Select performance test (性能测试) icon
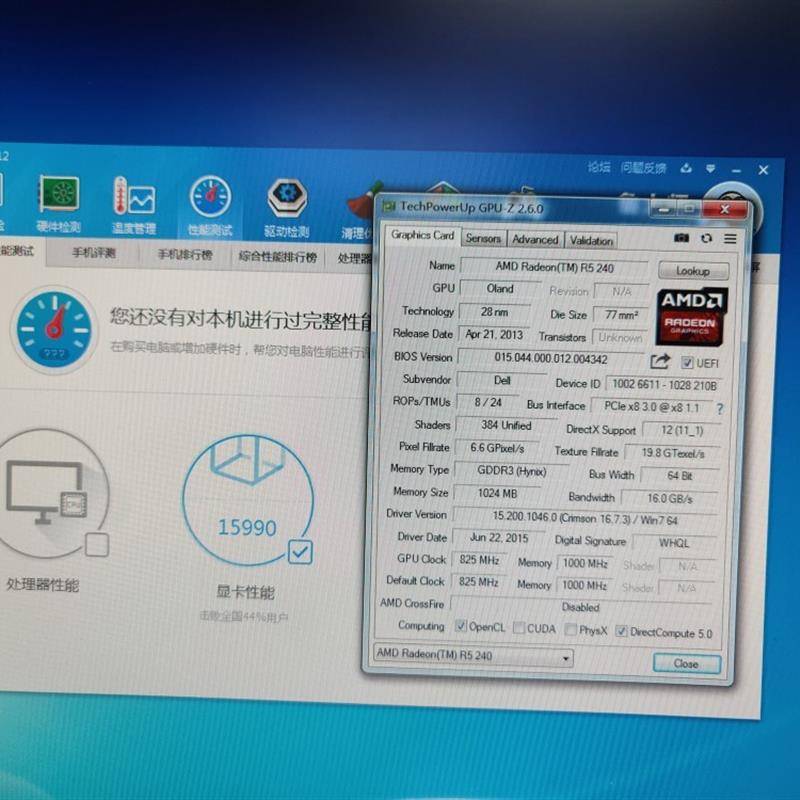The image size is (800, 800). [210, 206]
